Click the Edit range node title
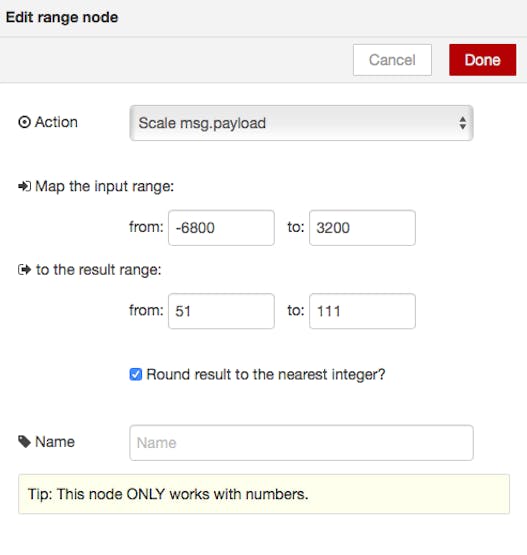Image resolution: width=527 pixels, height=555 pixels. click(62, 17)
